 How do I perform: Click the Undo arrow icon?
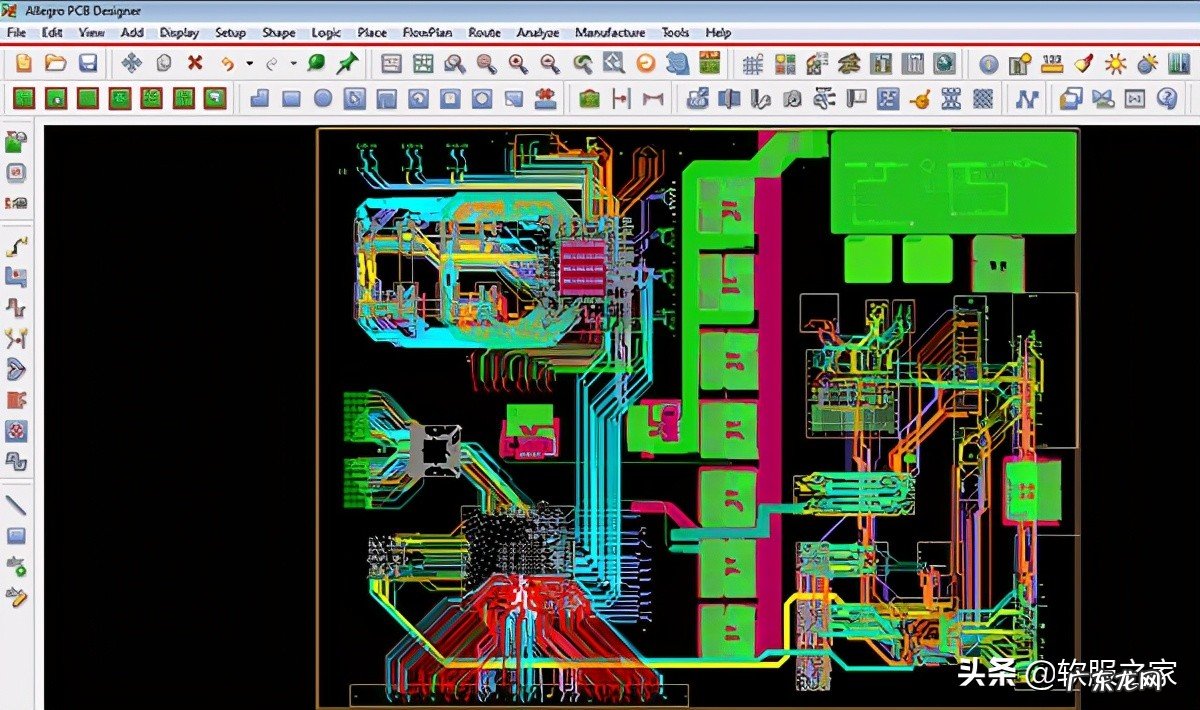[227, 63]
